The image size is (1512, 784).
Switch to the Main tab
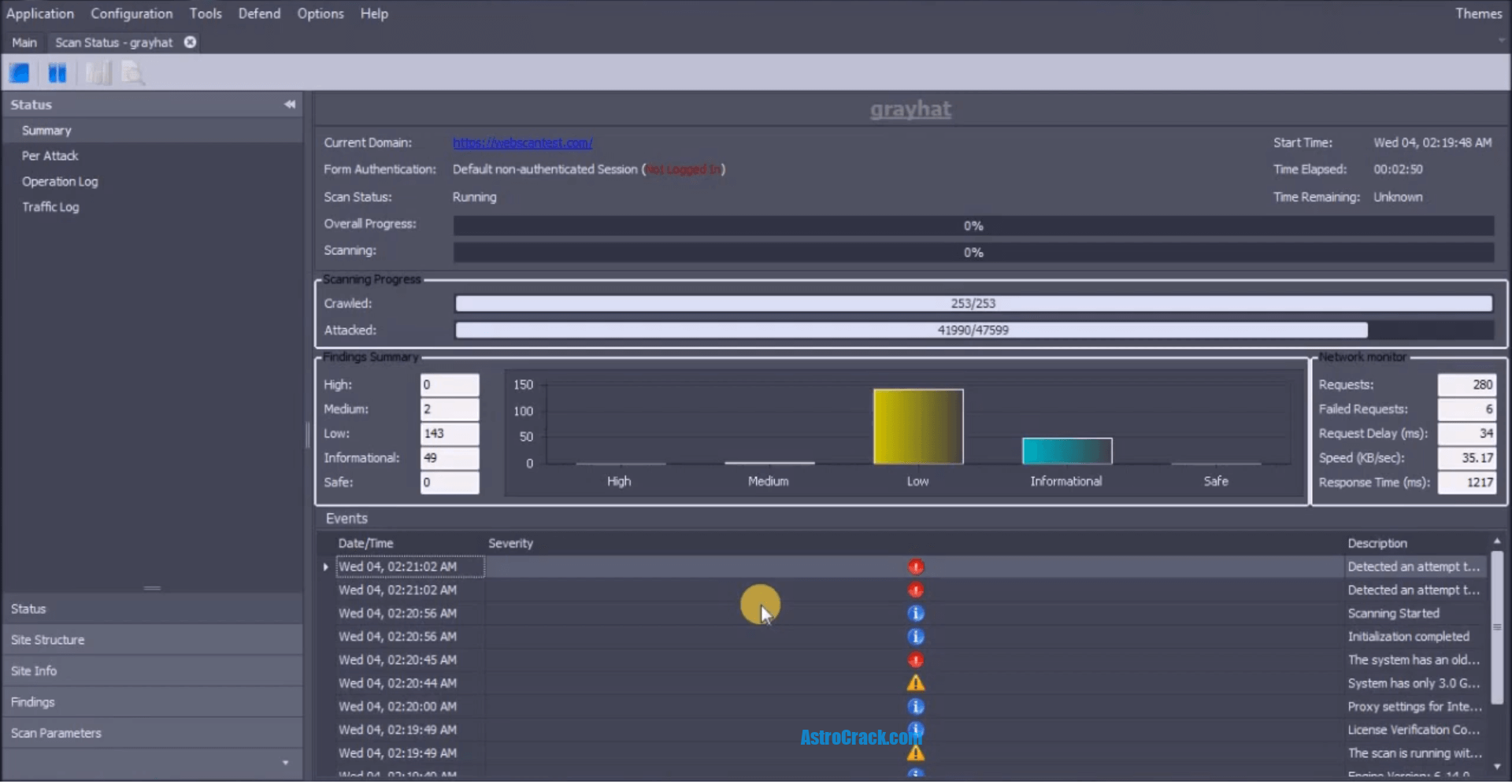click(x=24, y=43)
